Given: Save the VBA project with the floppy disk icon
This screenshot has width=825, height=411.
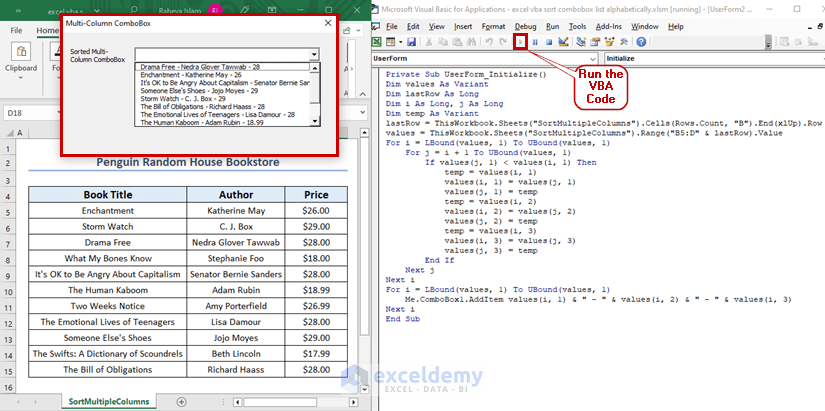Looking at the screenshot, I should pyautogui.click(x=411, y=42).
